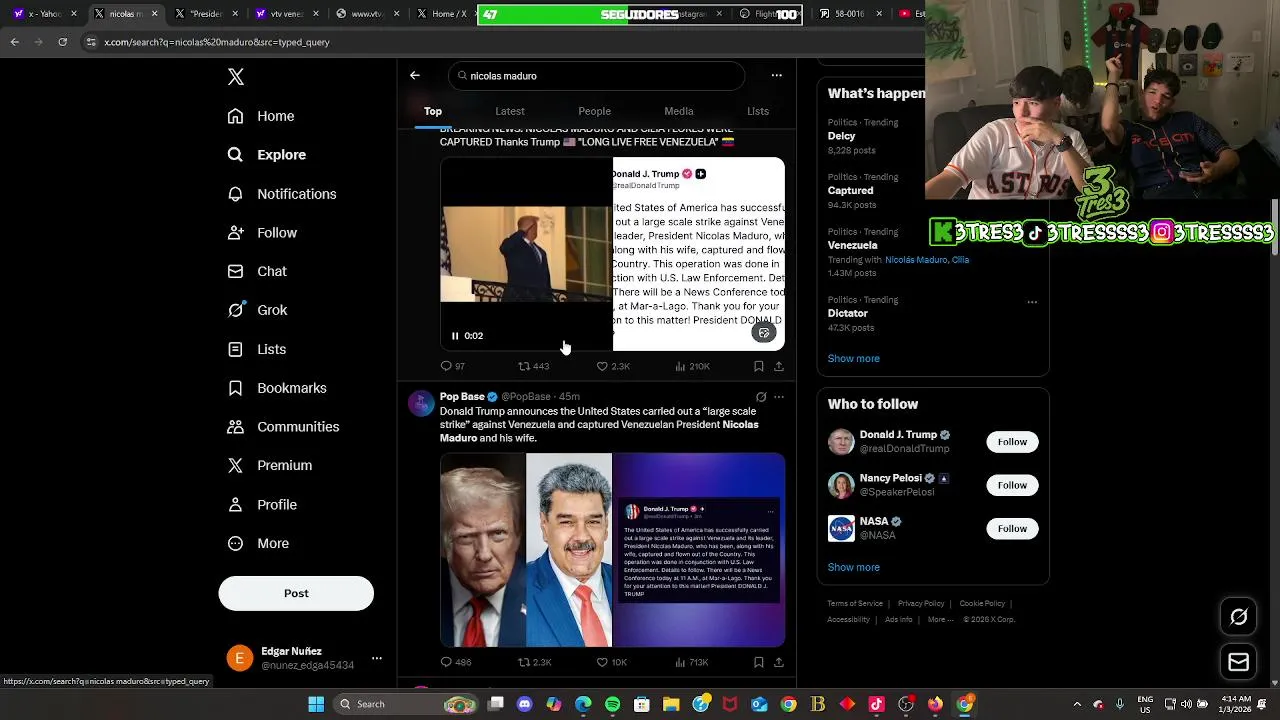Open Pop Base tweet image
1280x720 pixels.
pyautogui.click(x=612, y=550)
